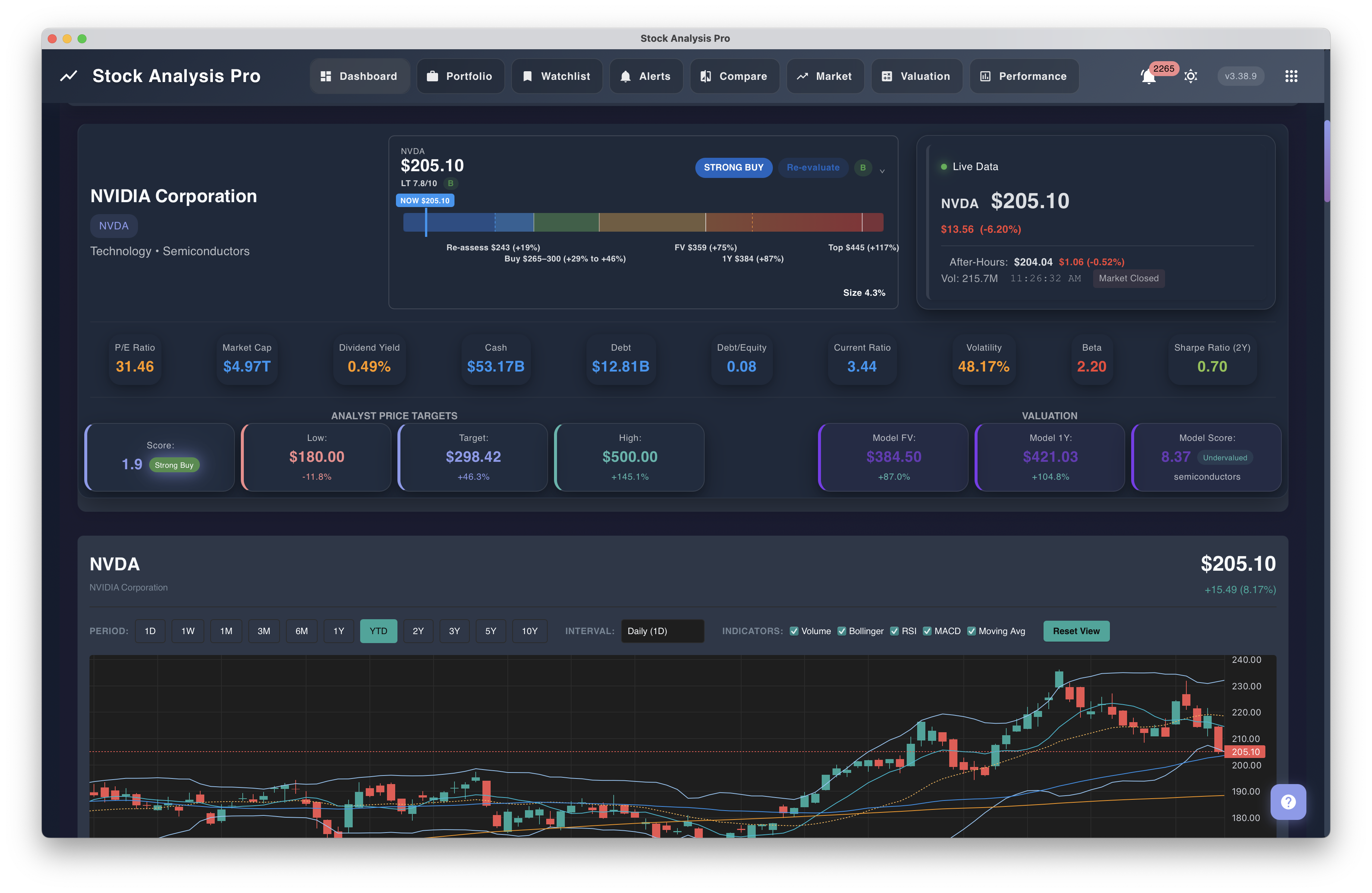1372x893 pixels.
Task: Click the Cash $53.17B card
Action: tap(496, 359)
